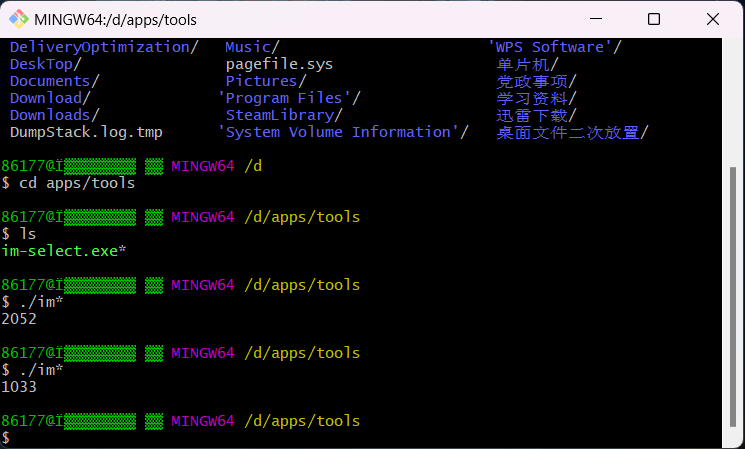Click the Downloads directory name
The height and width of the screenshot is (449, 745).
click(x=52, y=115)
